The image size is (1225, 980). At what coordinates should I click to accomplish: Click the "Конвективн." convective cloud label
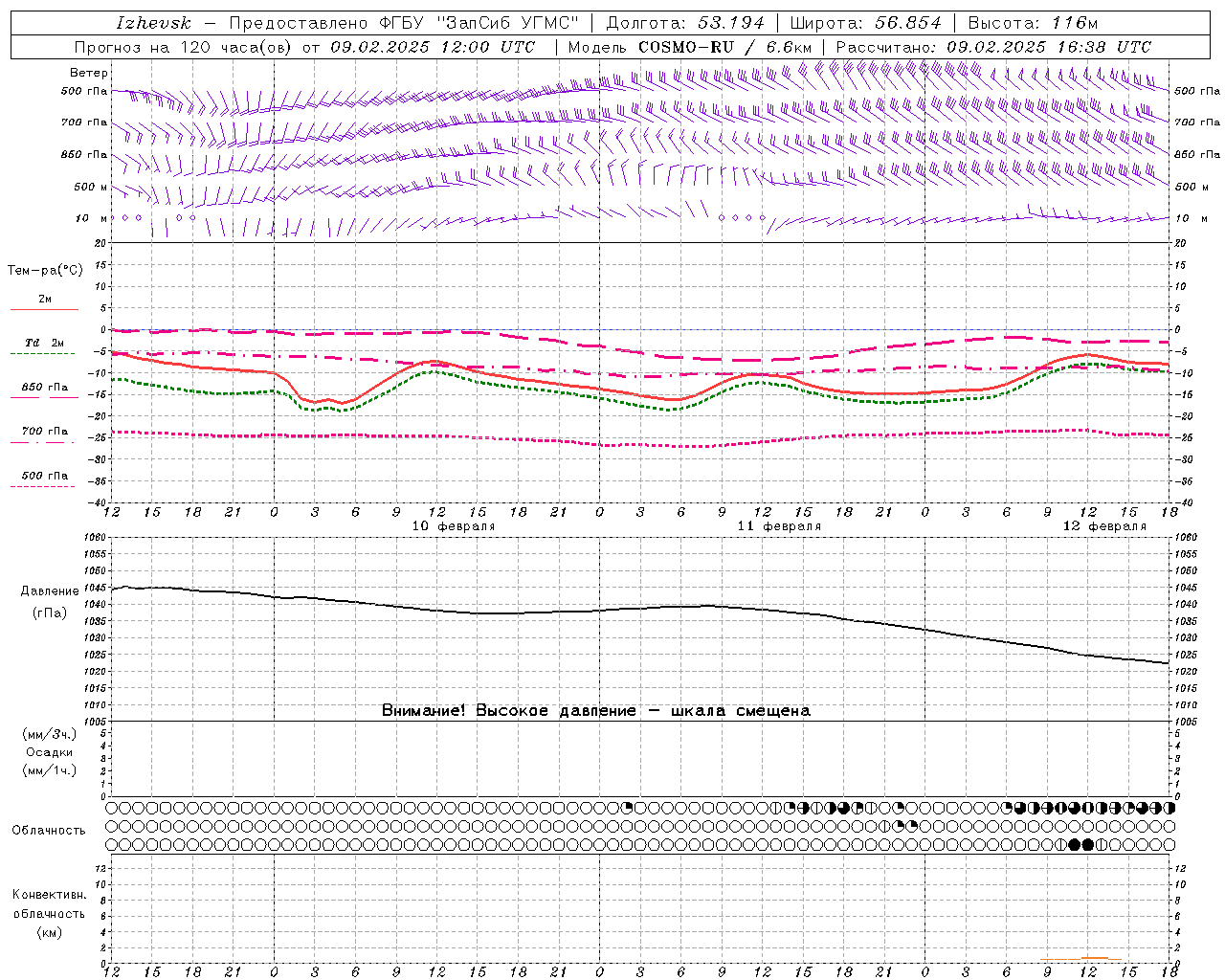coord(49,895)
